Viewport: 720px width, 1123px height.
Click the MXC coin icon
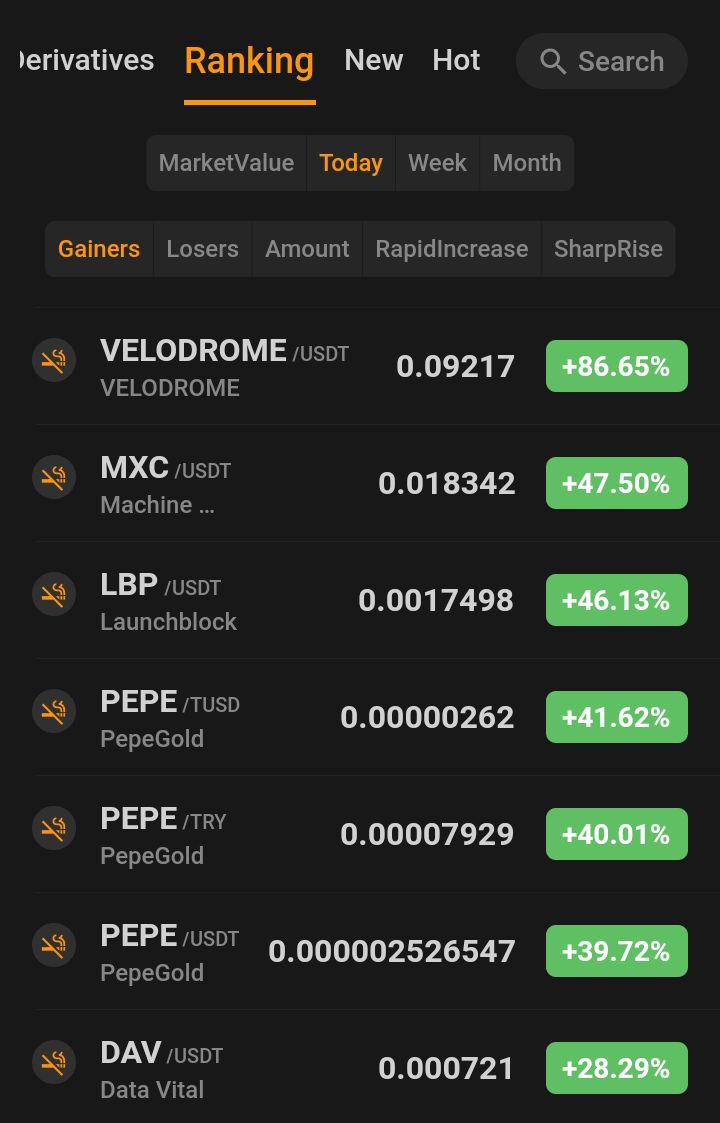pos(54,477)
